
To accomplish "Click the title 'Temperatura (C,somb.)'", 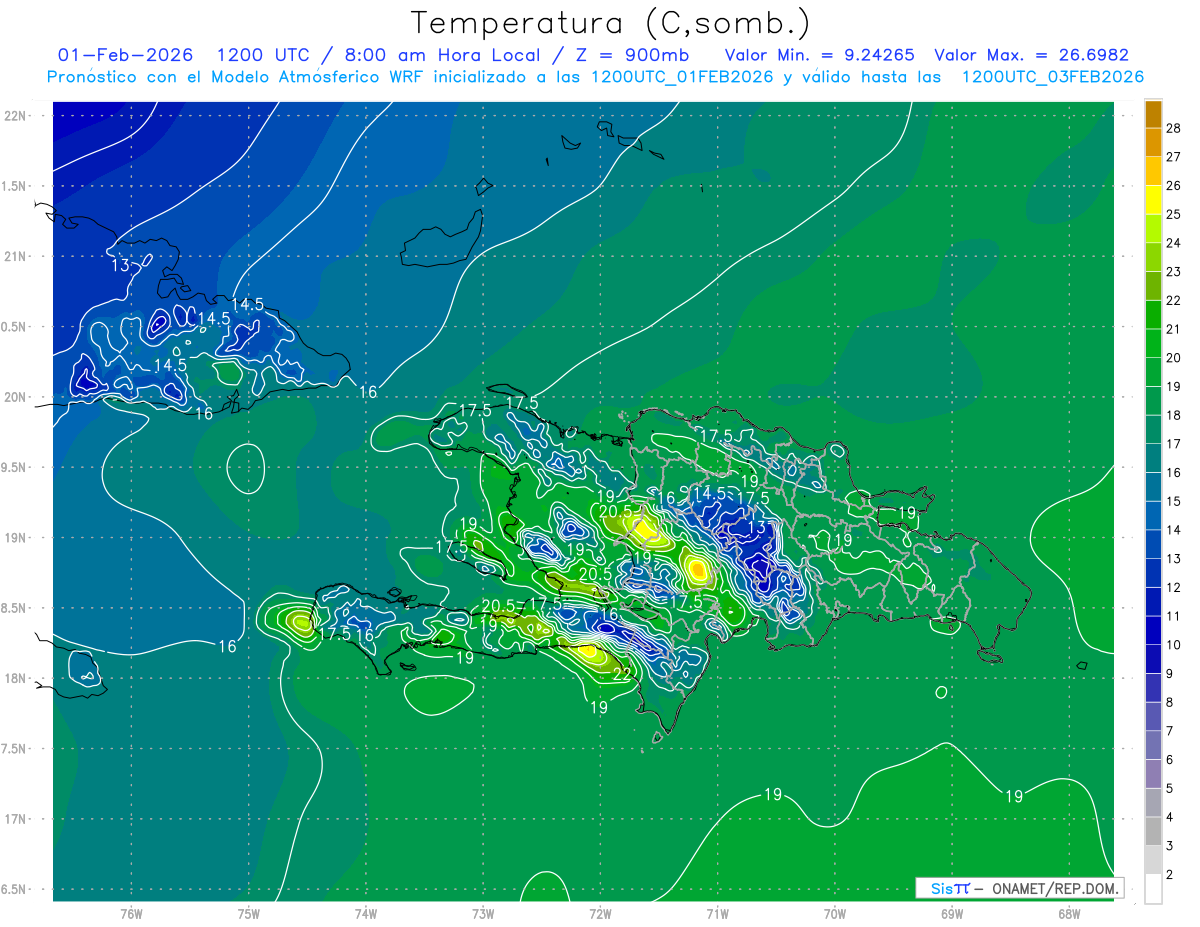I will click(610, 23).
